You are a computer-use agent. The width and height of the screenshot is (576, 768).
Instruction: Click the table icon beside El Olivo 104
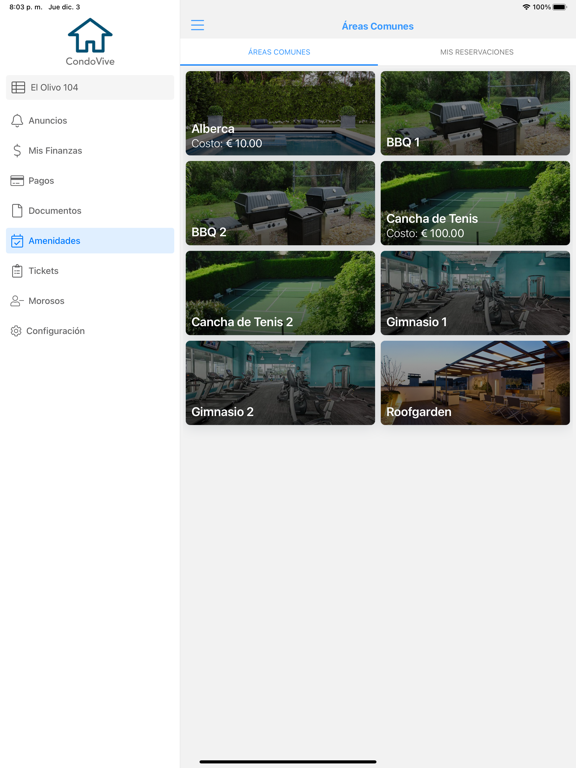click(18, 87)
